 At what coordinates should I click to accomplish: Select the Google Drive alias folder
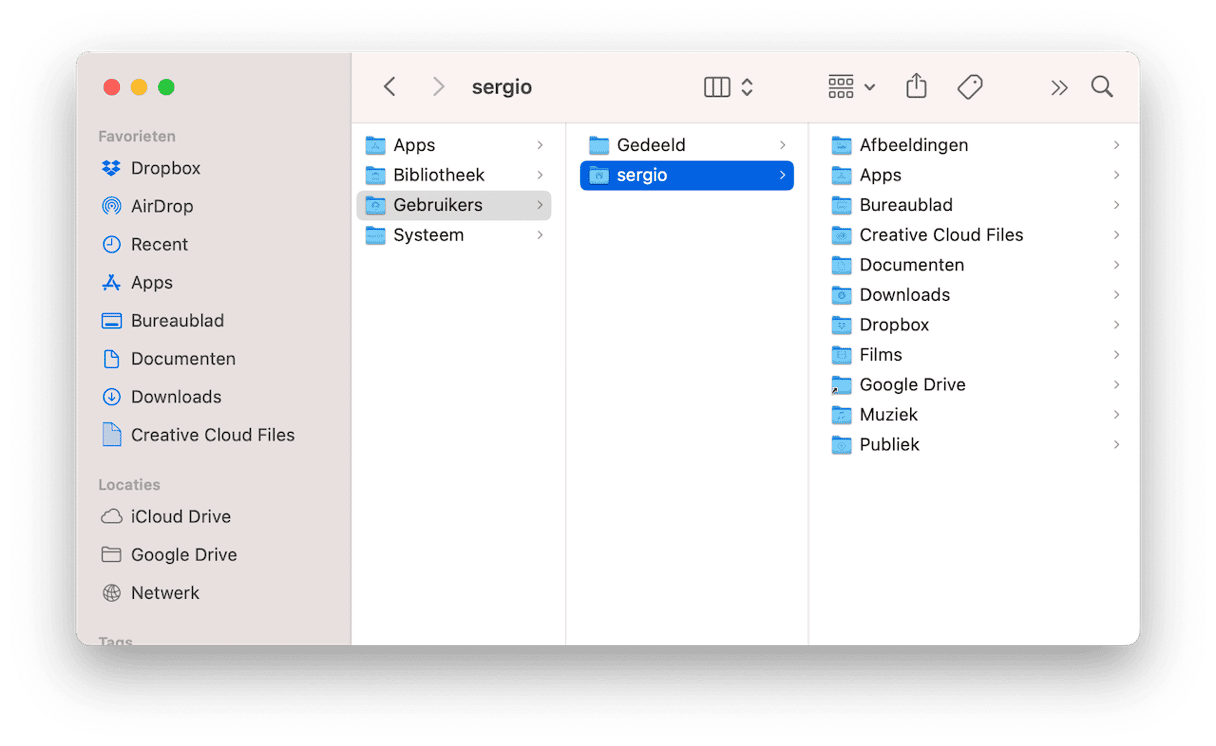coord(912,384)
